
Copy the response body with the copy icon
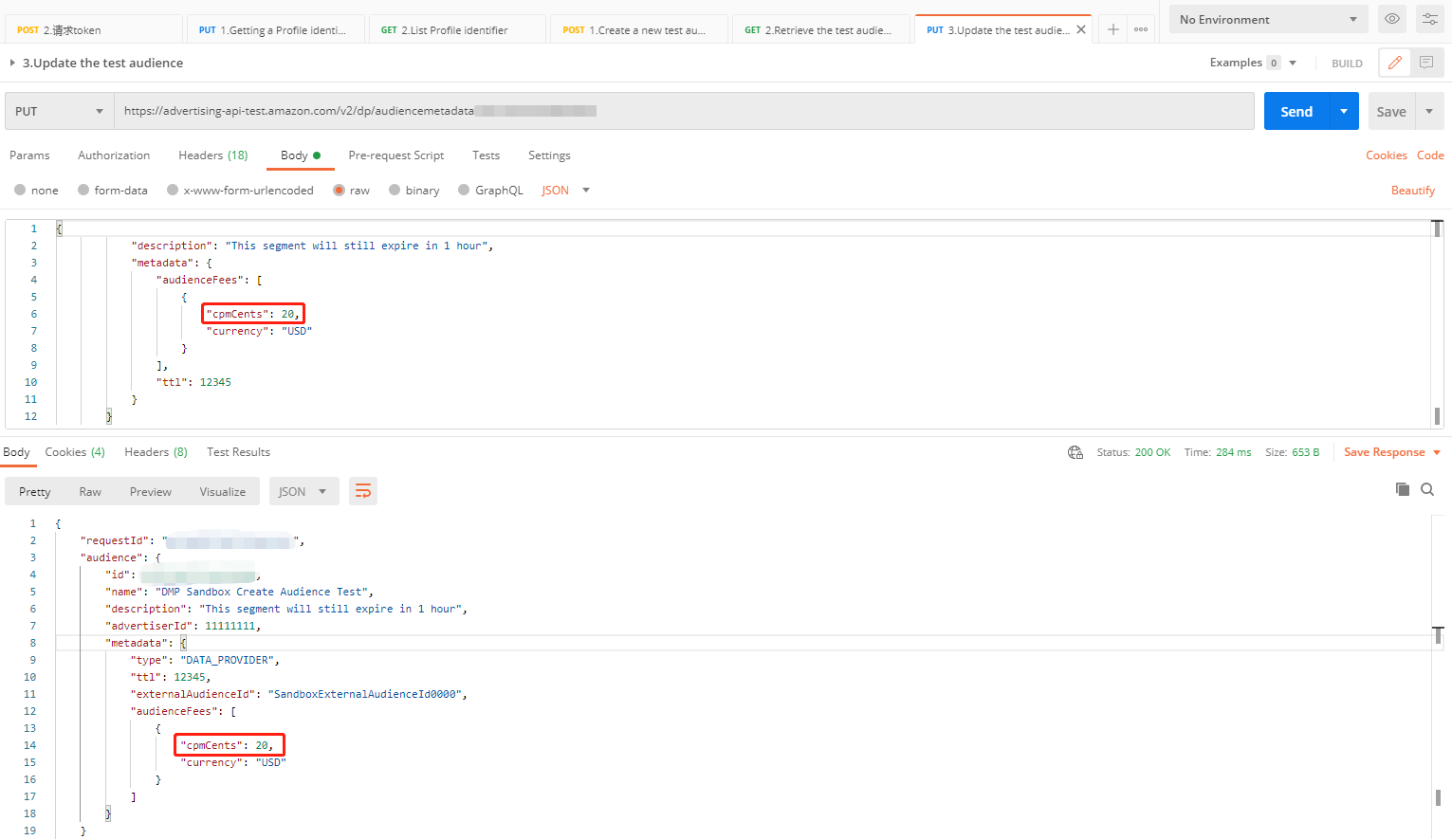pyautogui.click(x=1403, y=489)
